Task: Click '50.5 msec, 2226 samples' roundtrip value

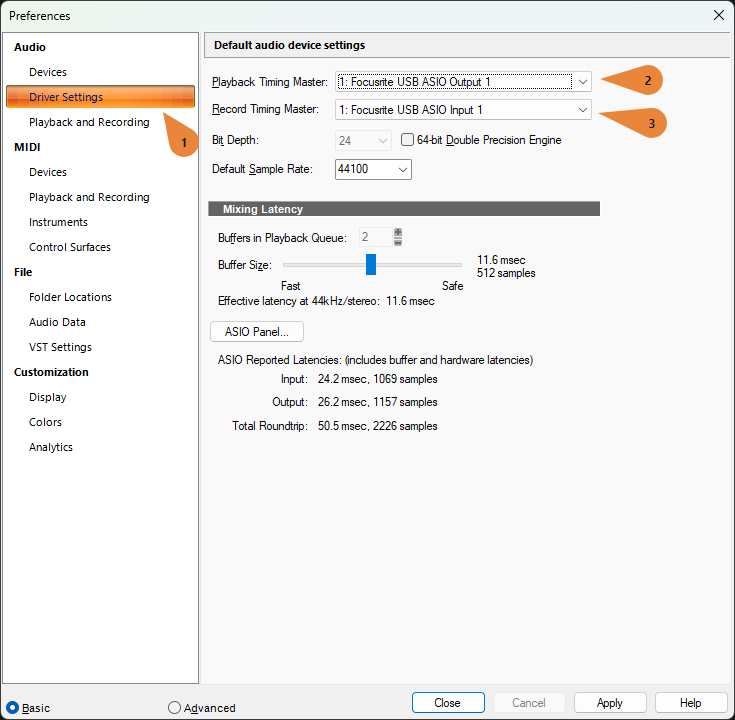Action: (x=378, y=426)
